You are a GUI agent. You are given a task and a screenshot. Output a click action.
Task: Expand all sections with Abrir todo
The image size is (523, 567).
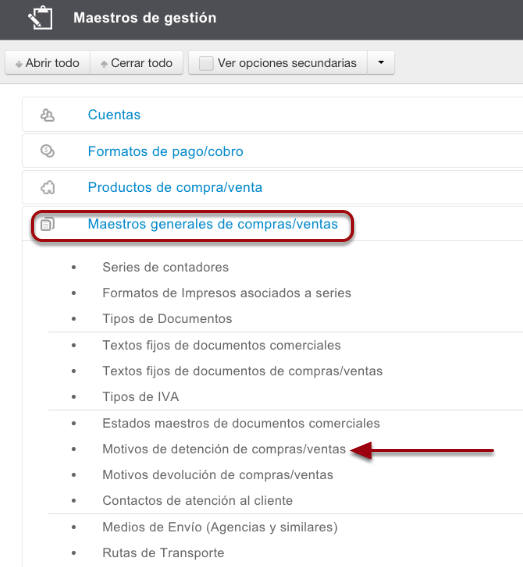[47, 63]
